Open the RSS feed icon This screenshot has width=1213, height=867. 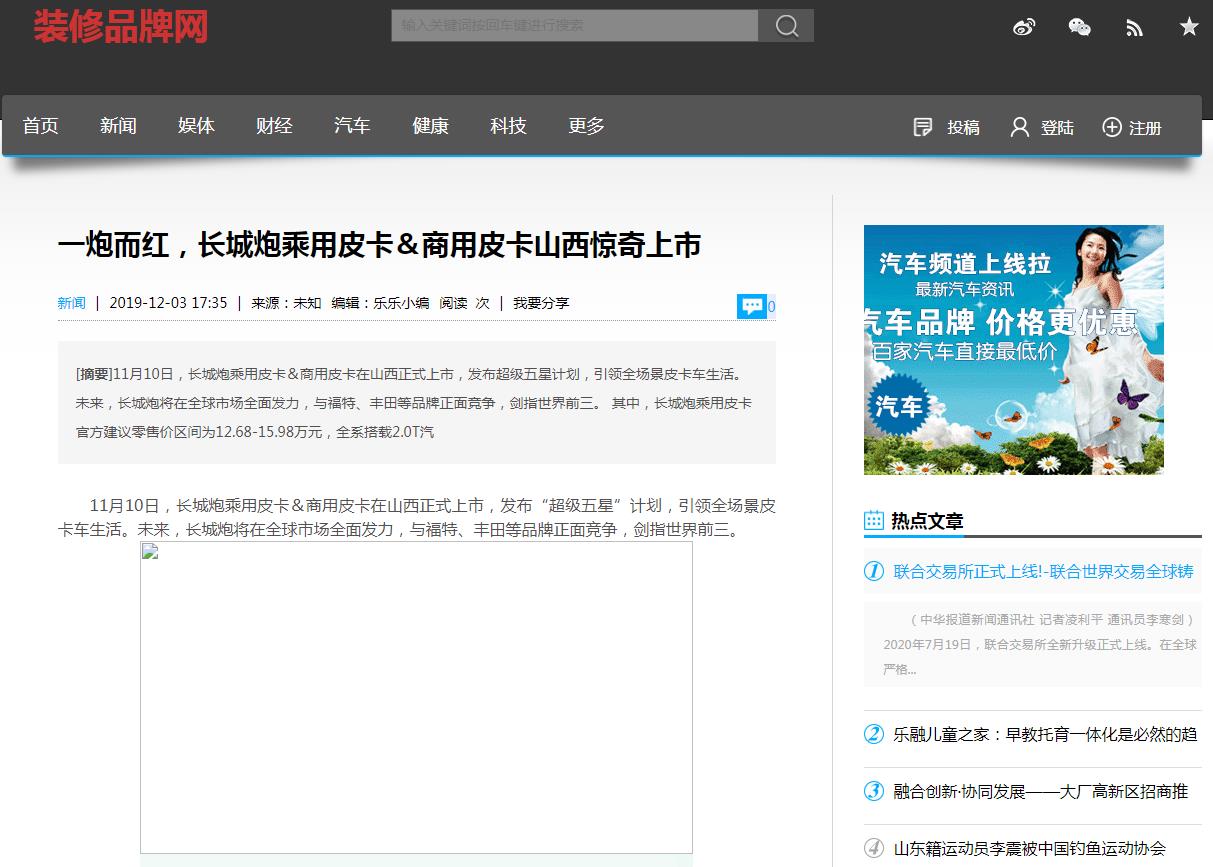[1134, 28]
